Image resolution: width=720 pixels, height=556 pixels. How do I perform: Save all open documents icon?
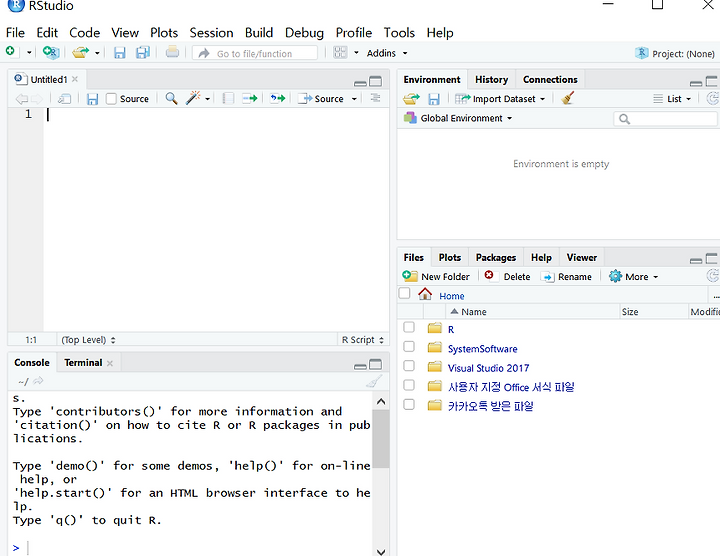[x=143, y=52]
